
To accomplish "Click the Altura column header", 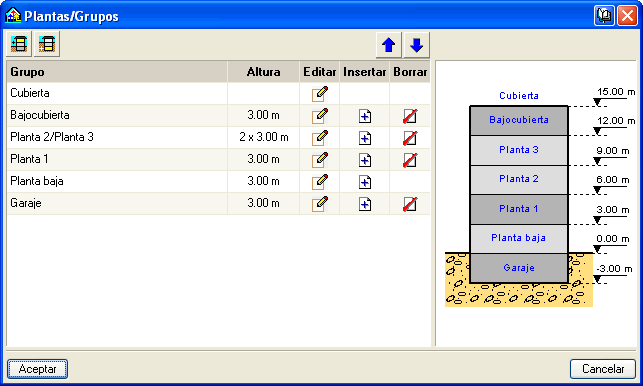I will 263,72.
